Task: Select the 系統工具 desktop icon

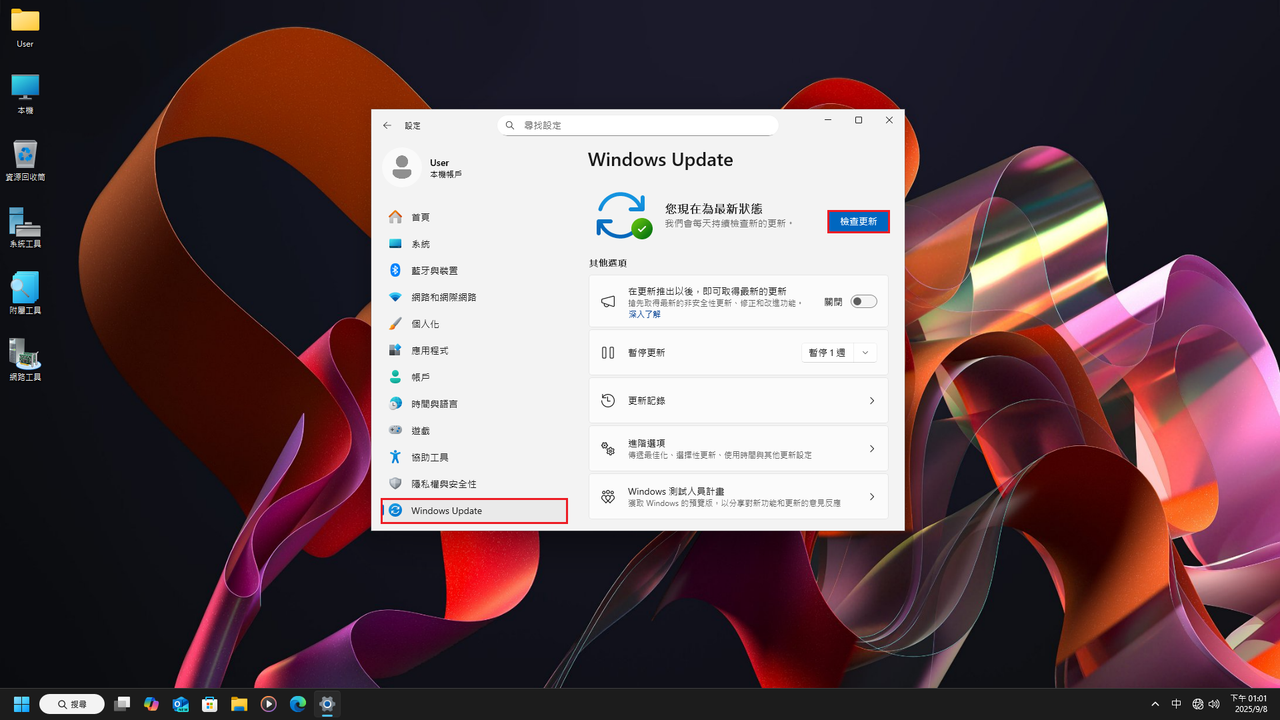Action: [x=25, y=228]
